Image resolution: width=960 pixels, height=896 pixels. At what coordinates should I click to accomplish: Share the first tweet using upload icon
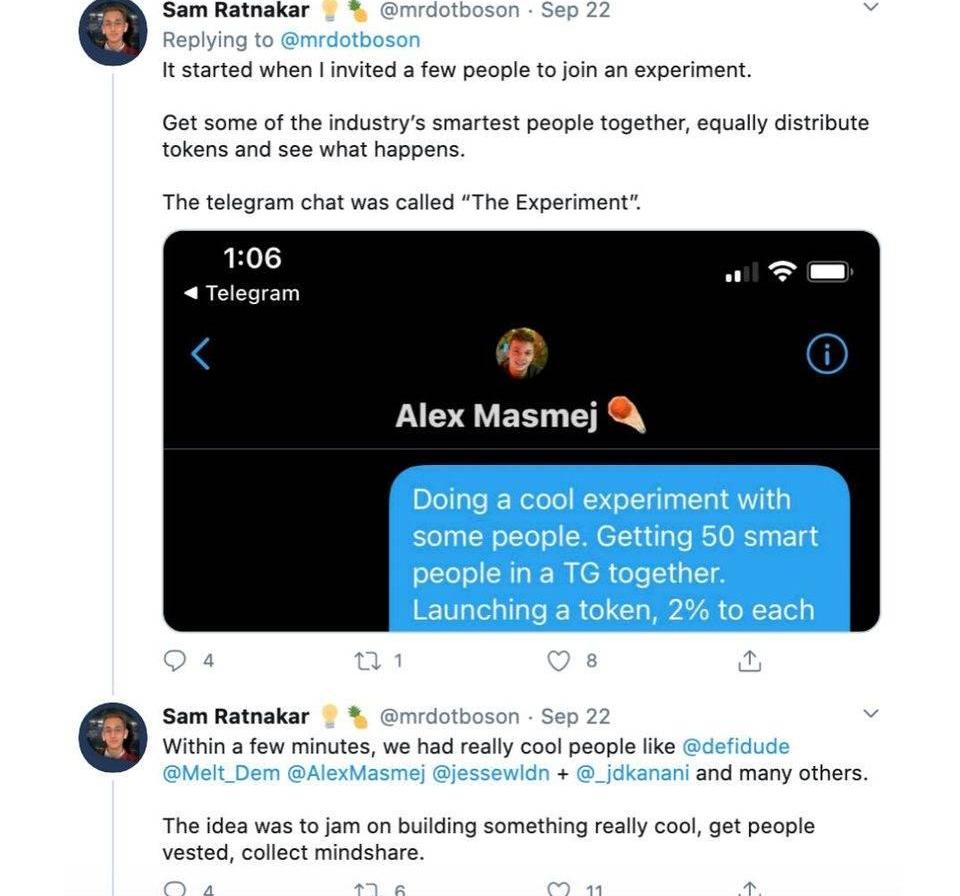(x=750, y=661)
